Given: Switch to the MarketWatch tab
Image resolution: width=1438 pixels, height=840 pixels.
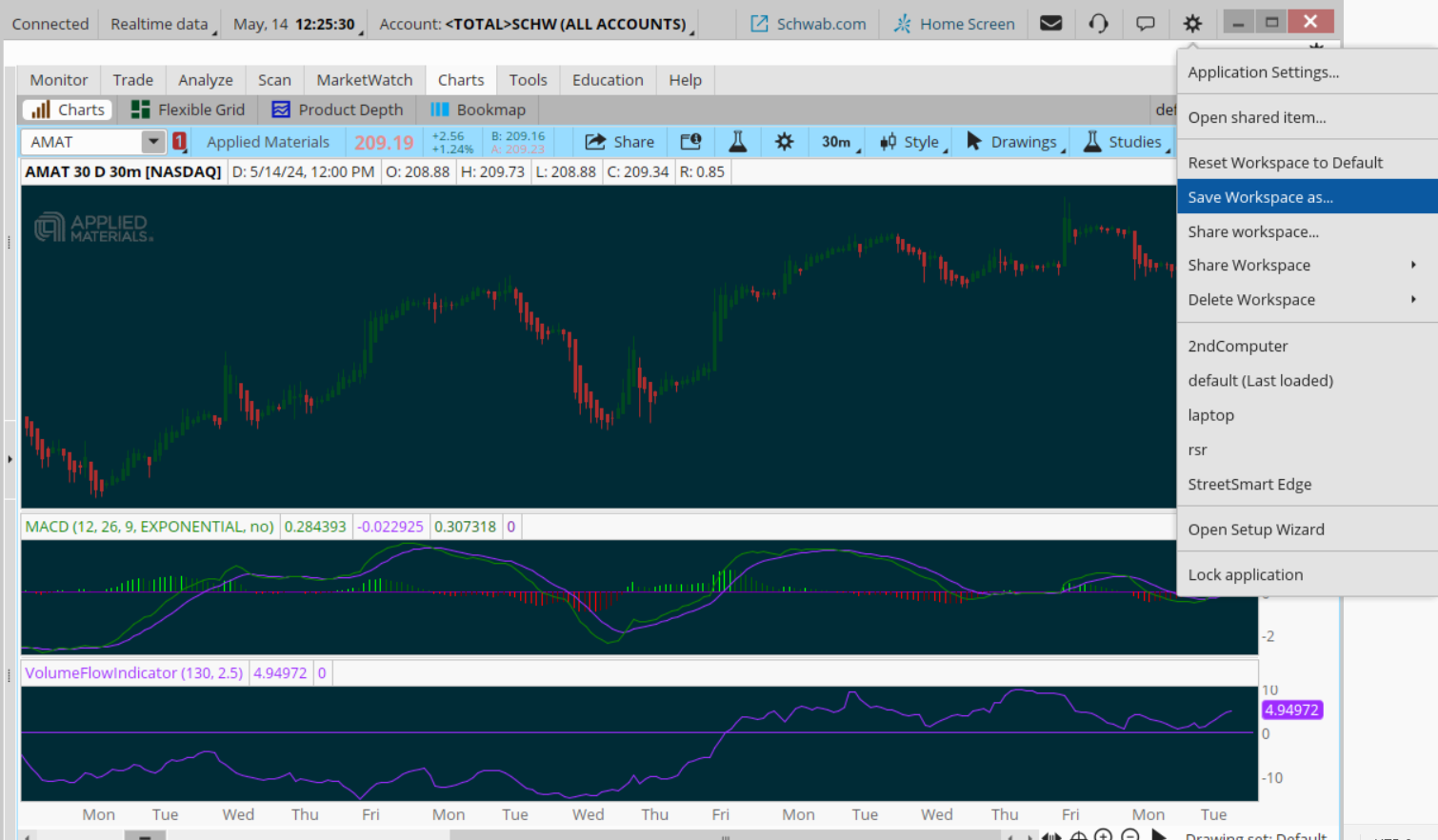Looking at the screenshot, I should click(365, 80).
